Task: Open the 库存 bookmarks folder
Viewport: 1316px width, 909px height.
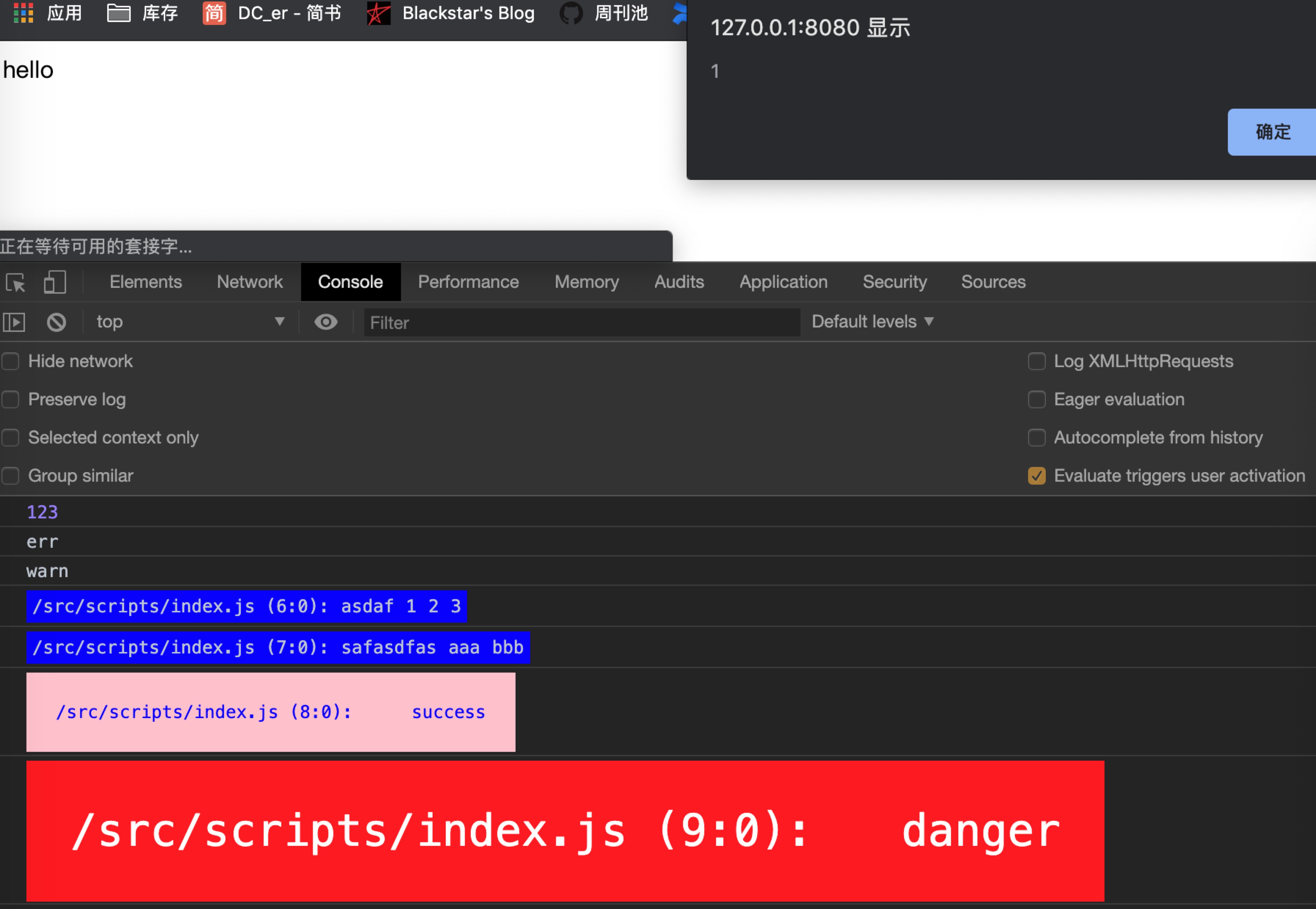Action: (x=142, y=12)
